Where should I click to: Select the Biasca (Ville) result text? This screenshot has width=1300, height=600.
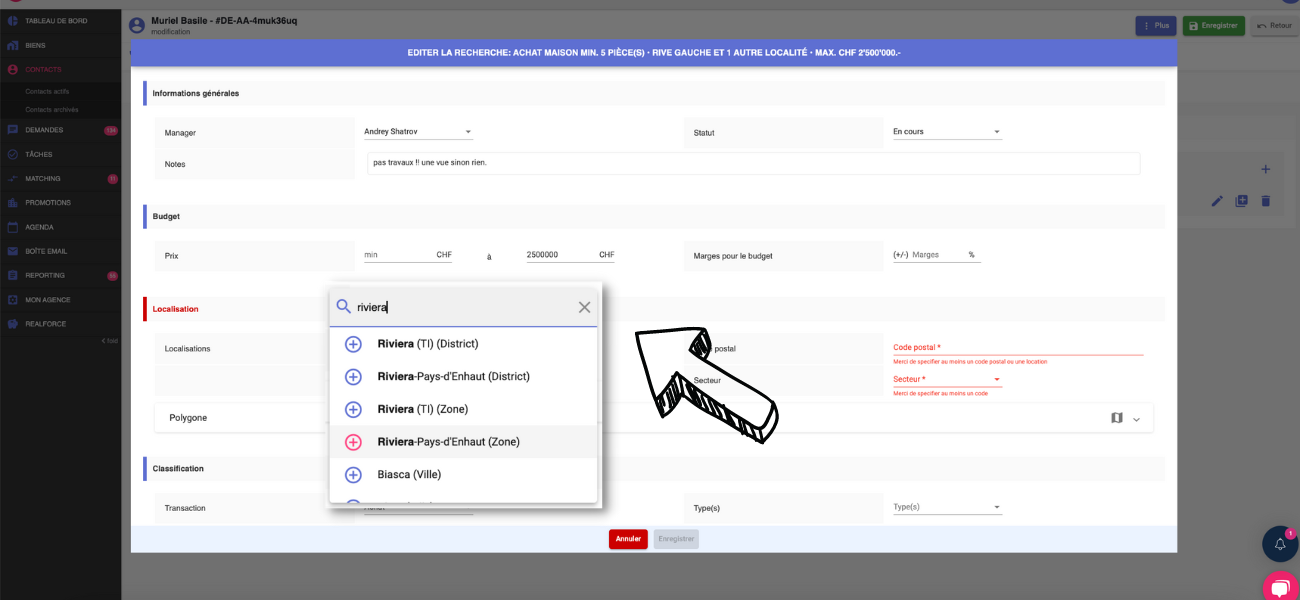(409, 475)
